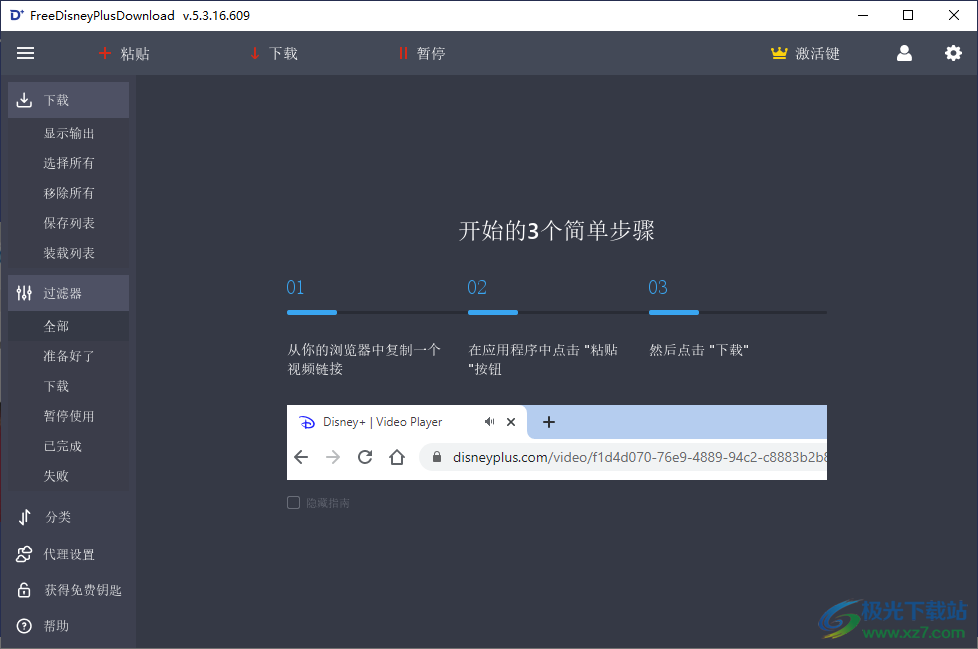Click the filter sliders icon
Viewport: 978px width, 649px height.
24,293
